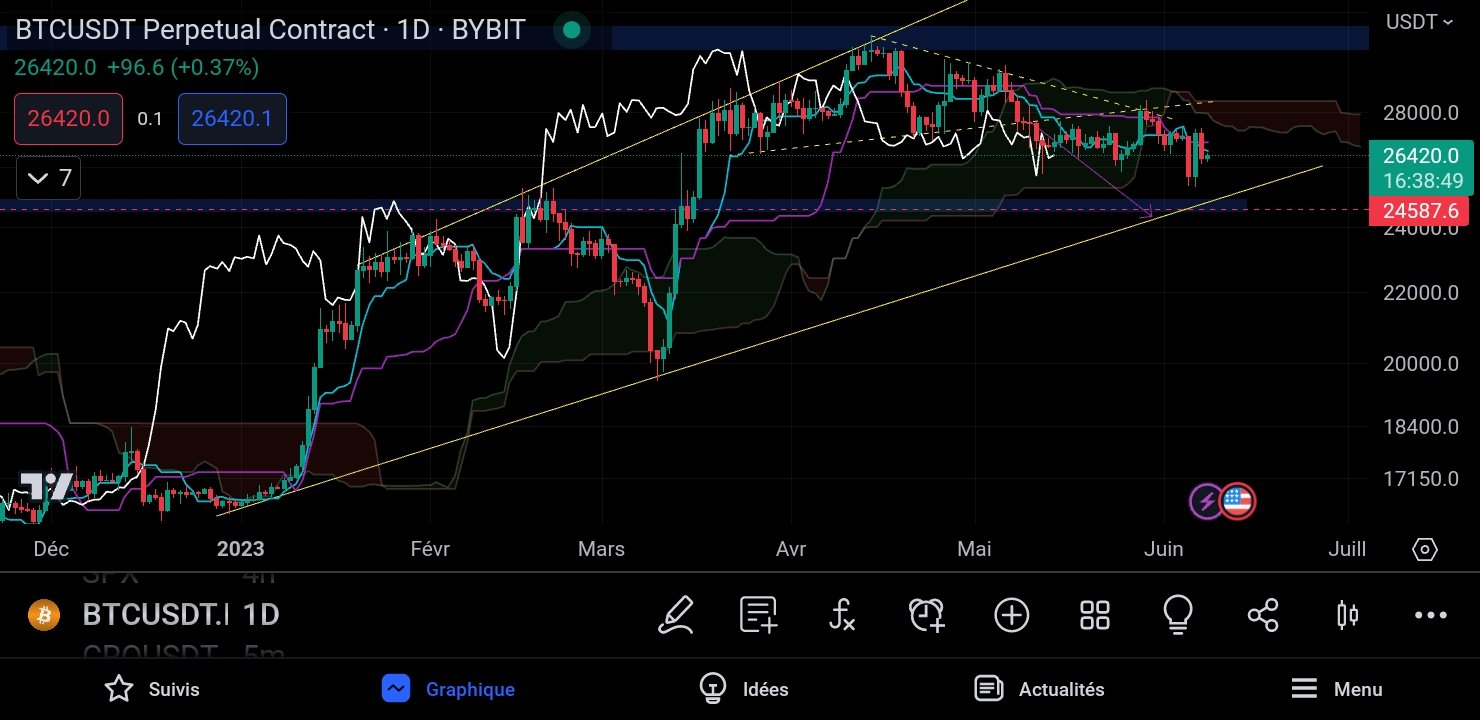Open chart settings hexagon icon
The width and height of the screenshot is (1480, 720).
point(1425,549)
